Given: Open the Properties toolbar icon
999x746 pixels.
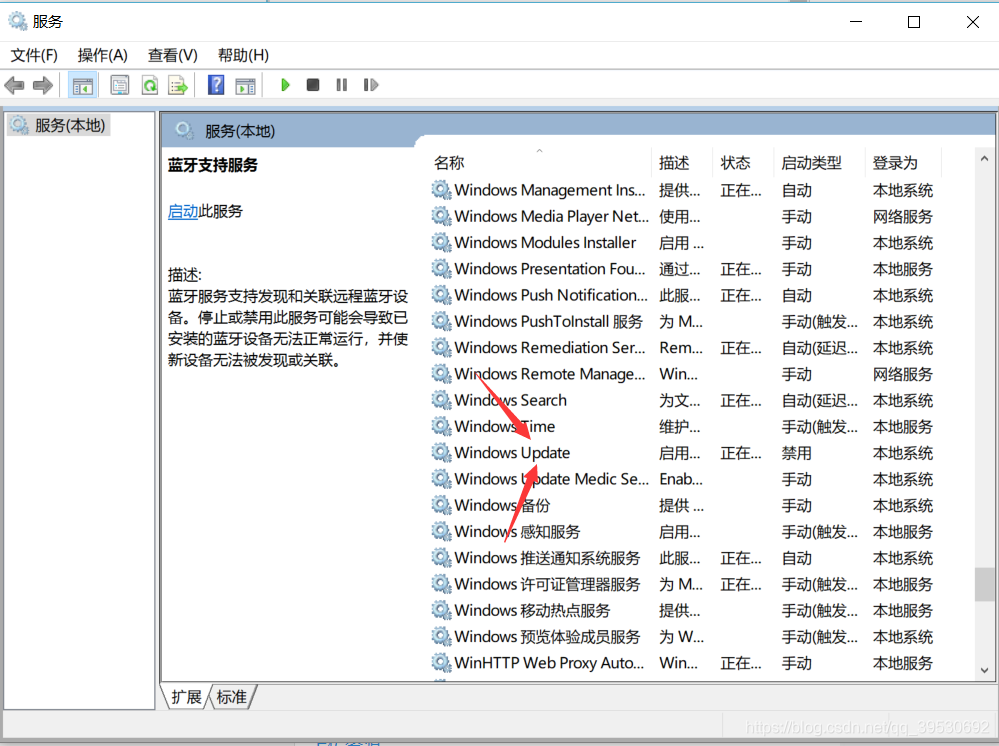Looking at the screenshot, I should tap(119, 85).
